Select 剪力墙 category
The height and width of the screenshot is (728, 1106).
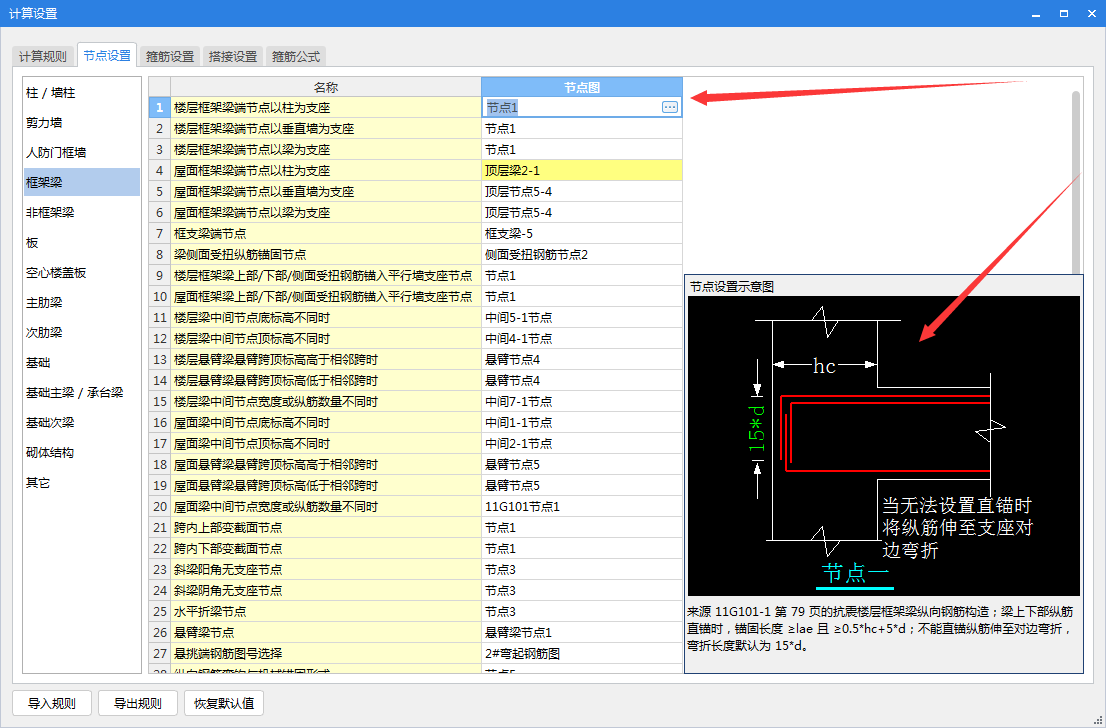82,123
